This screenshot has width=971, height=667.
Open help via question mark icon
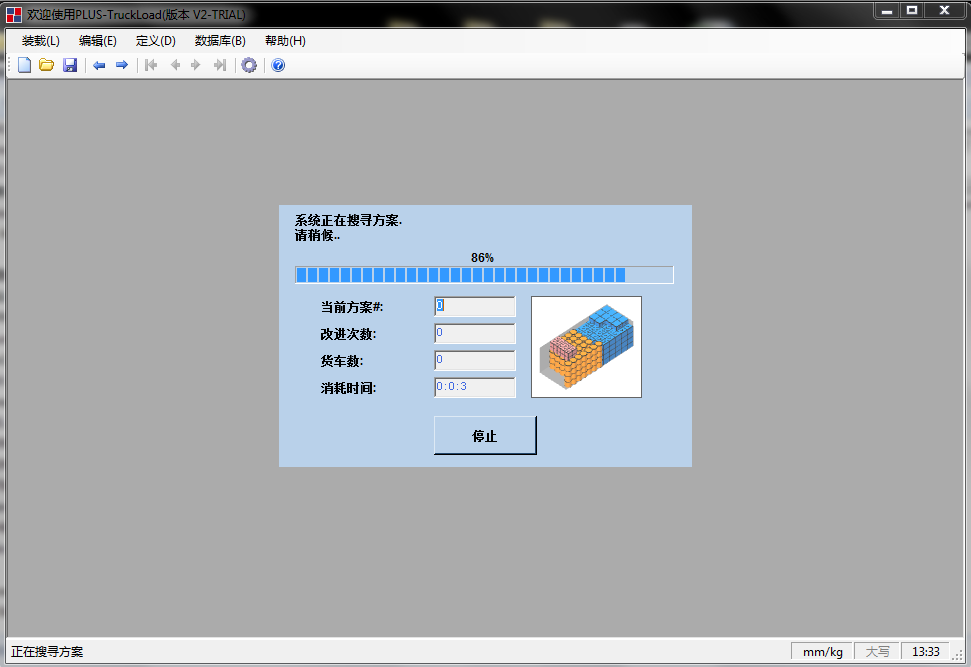click(278, 65)
